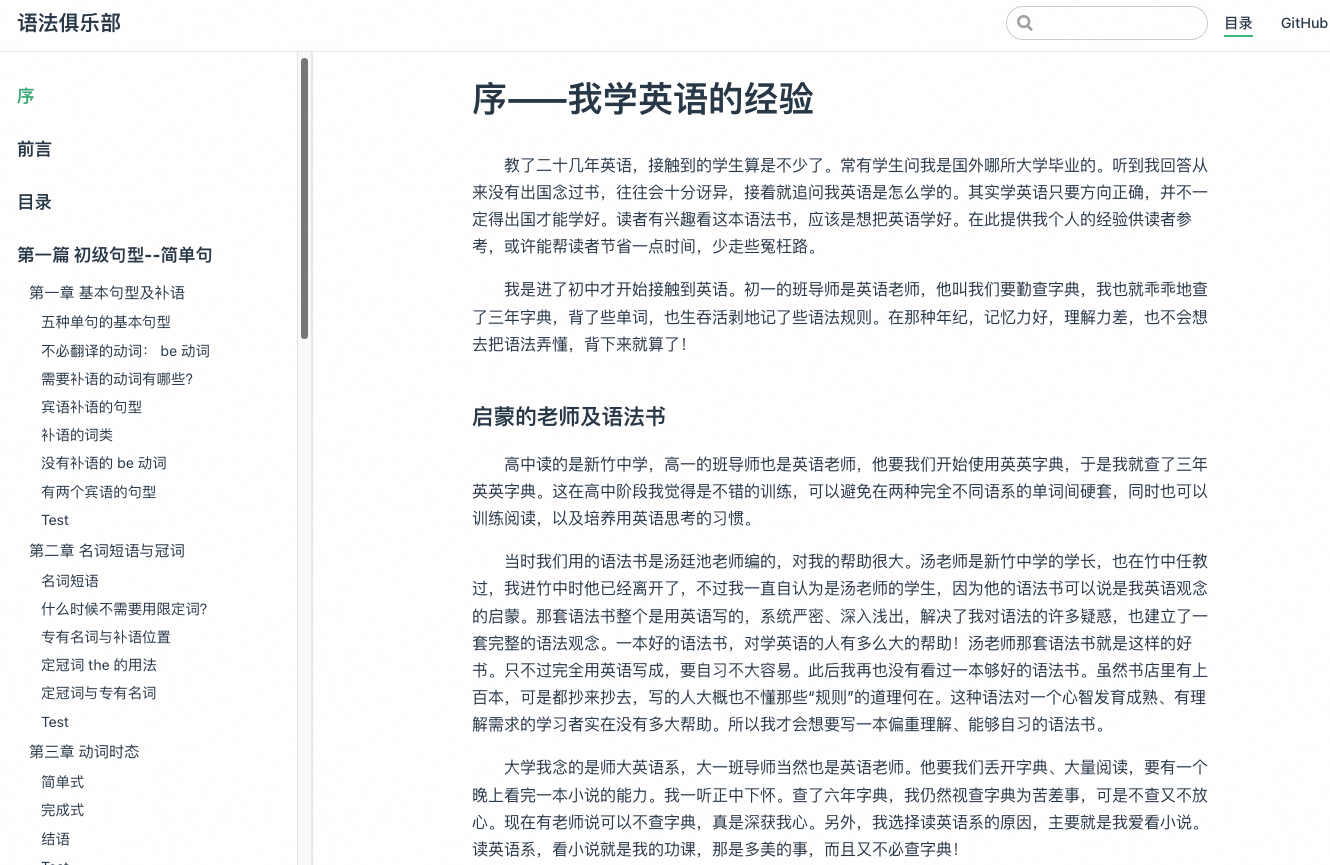The image size is (1330, 865).
Task: Open 第三章 动词时态 chapter
Action: coord(84,752)
